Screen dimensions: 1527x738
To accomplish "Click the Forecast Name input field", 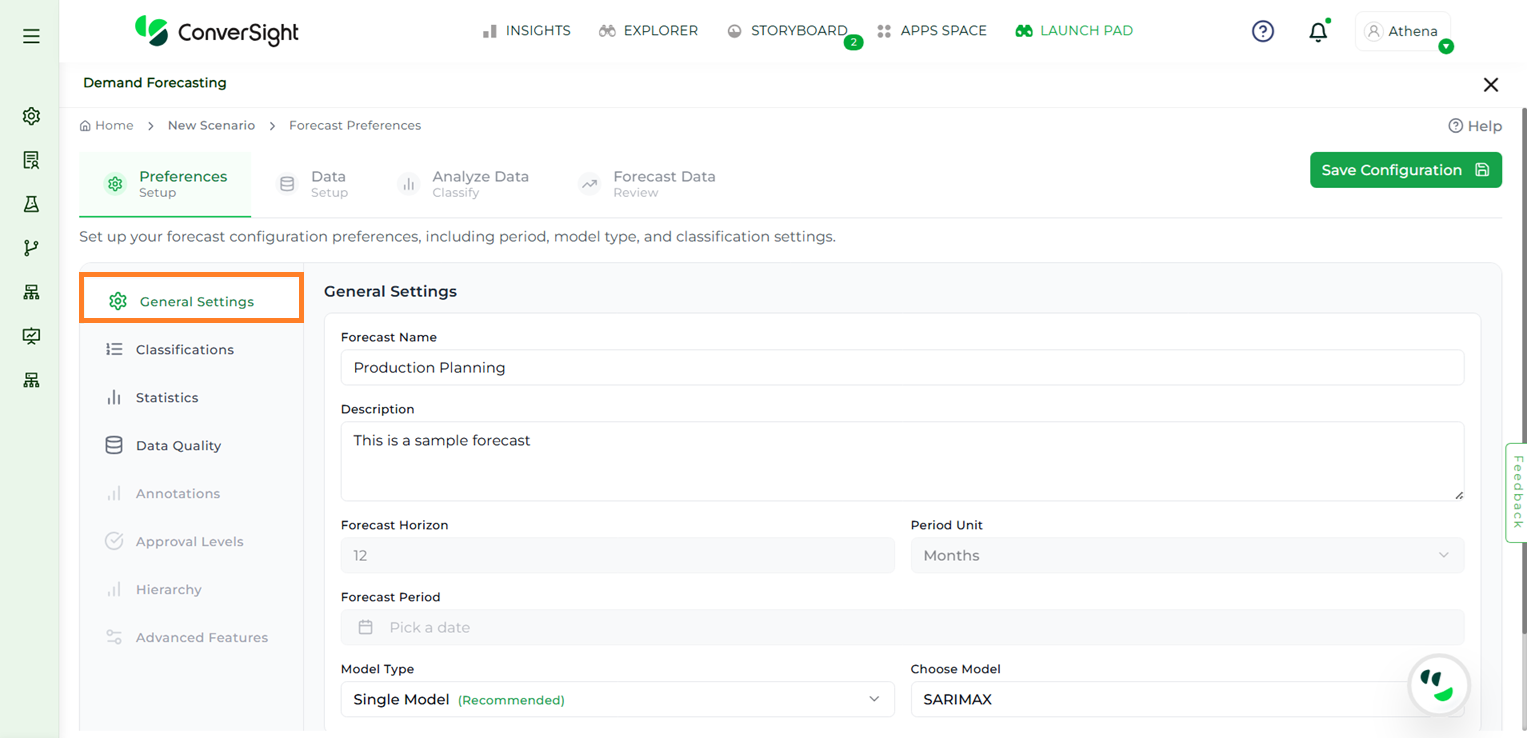I will coord(901,367).
